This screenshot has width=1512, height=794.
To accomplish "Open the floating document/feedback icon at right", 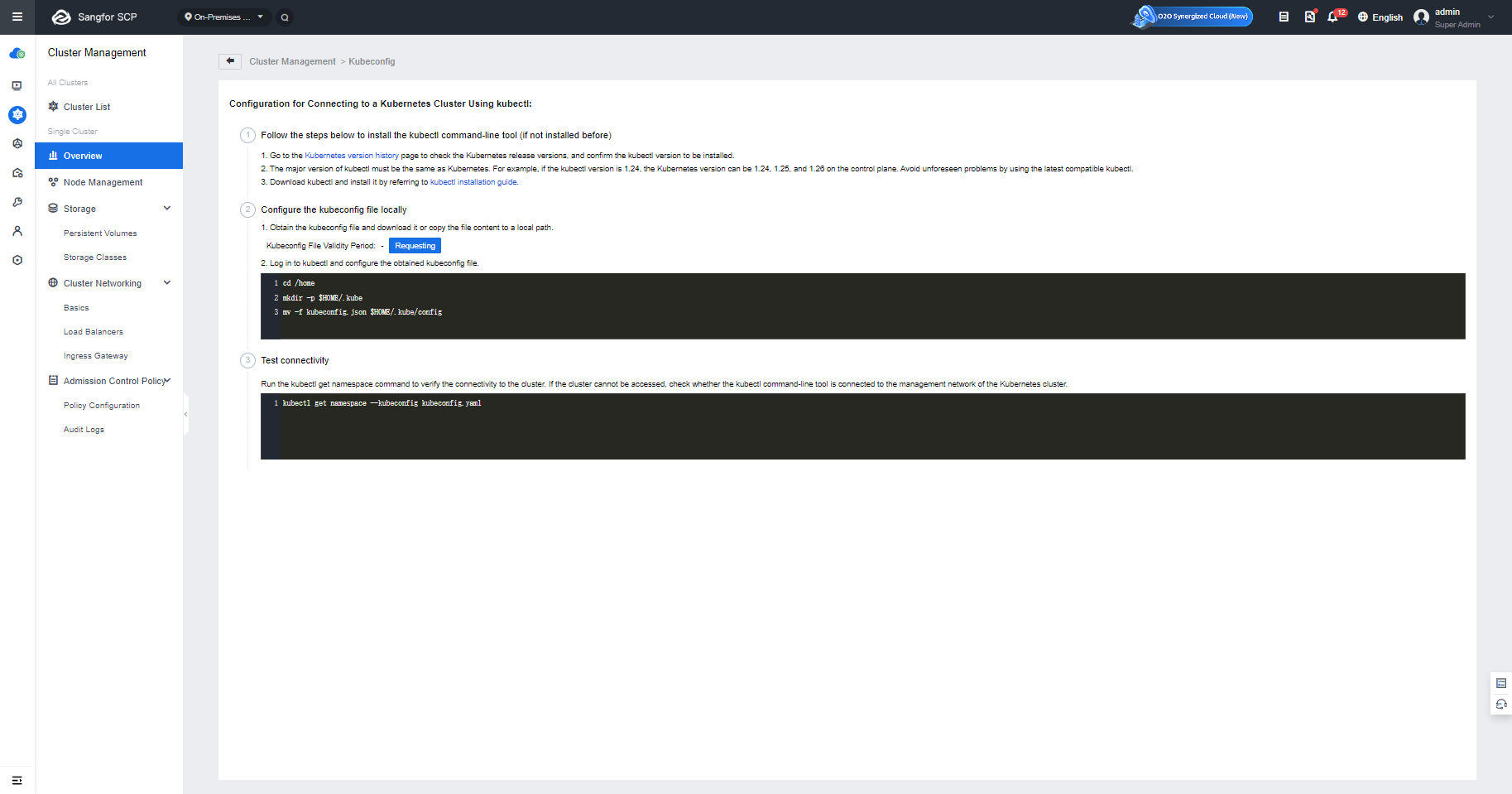I will pos(1501,683).
